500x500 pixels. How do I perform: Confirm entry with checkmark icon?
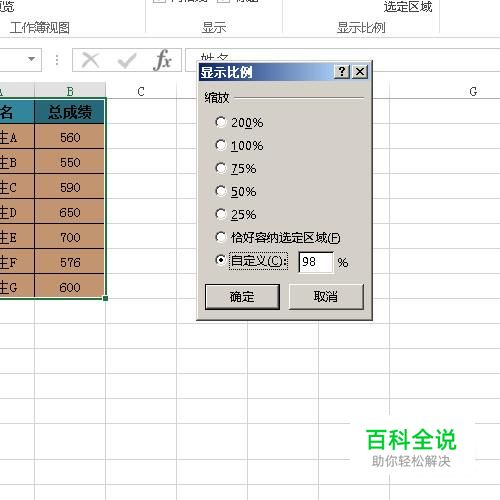[127, 60]
